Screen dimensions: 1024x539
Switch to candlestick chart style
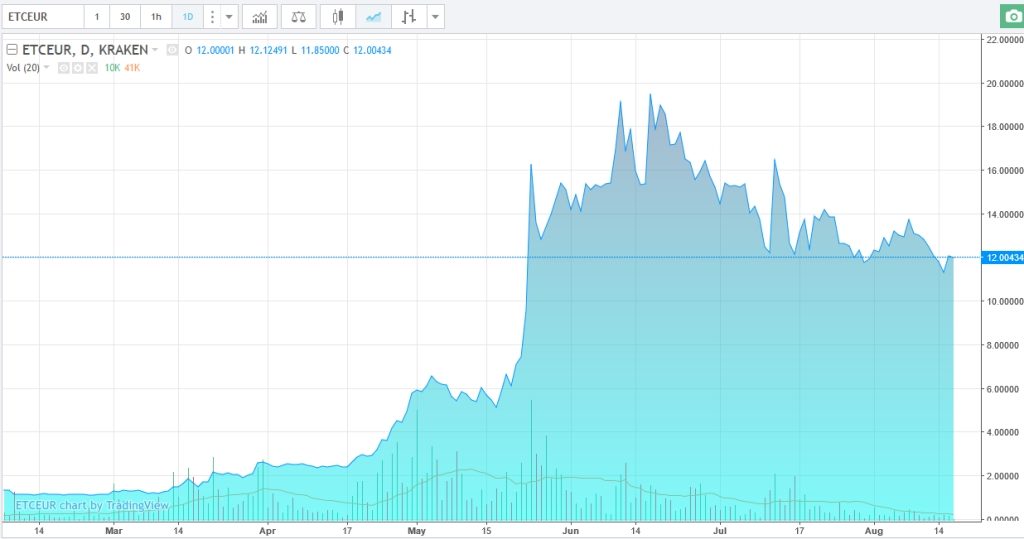pos(340,17)
